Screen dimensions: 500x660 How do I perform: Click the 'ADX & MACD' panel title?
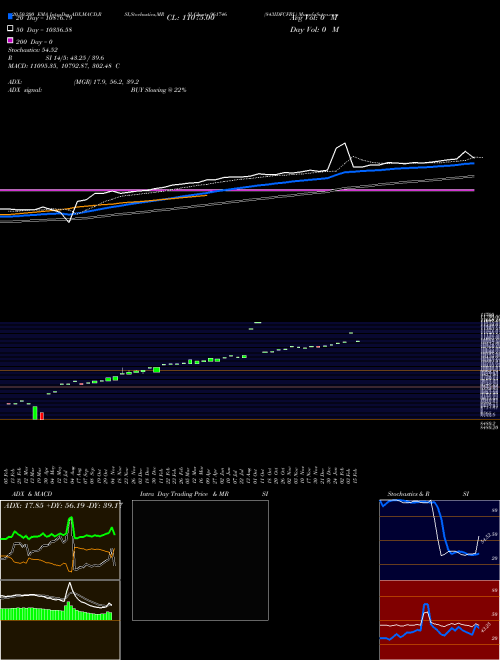[32, 494]
